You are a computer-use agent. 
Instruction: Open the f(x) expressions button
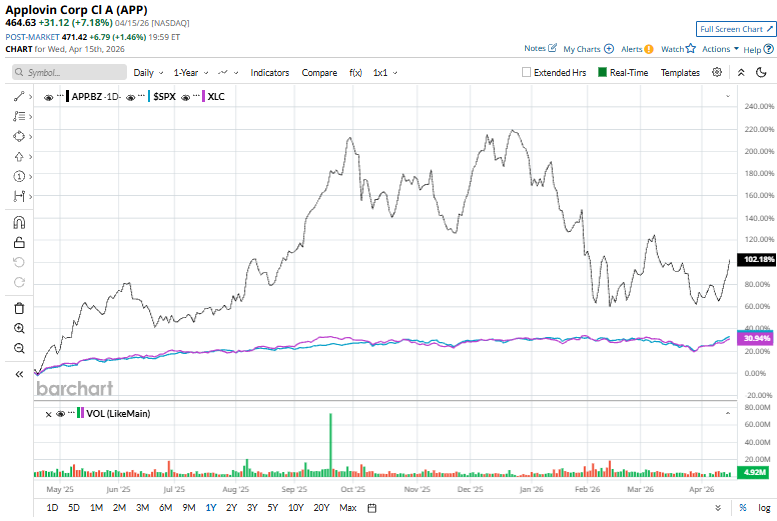tap(355, 72)
